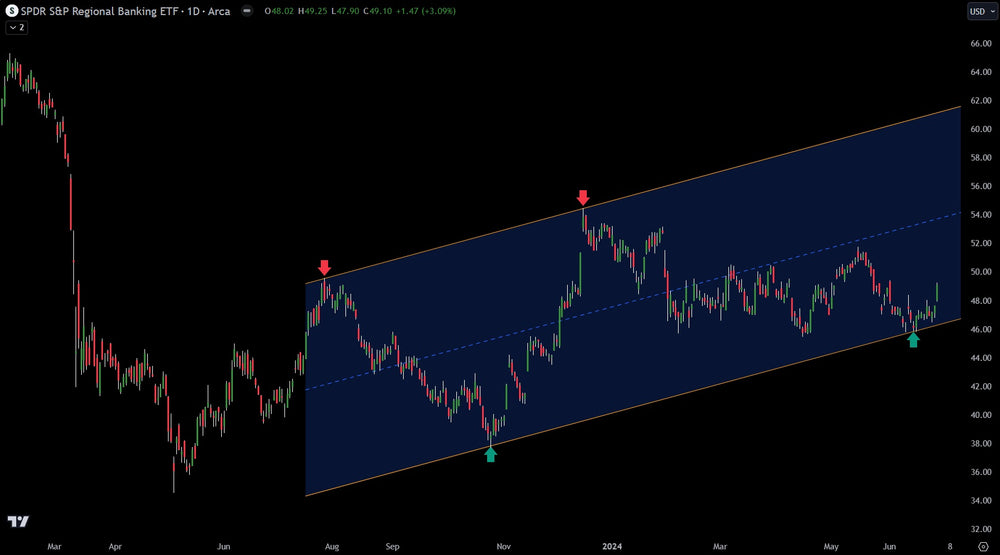The width and height of the screenshot is (1000, 555).
Task: Expand the collapsed indicators legend showing 2
Action: click(17, 27)
